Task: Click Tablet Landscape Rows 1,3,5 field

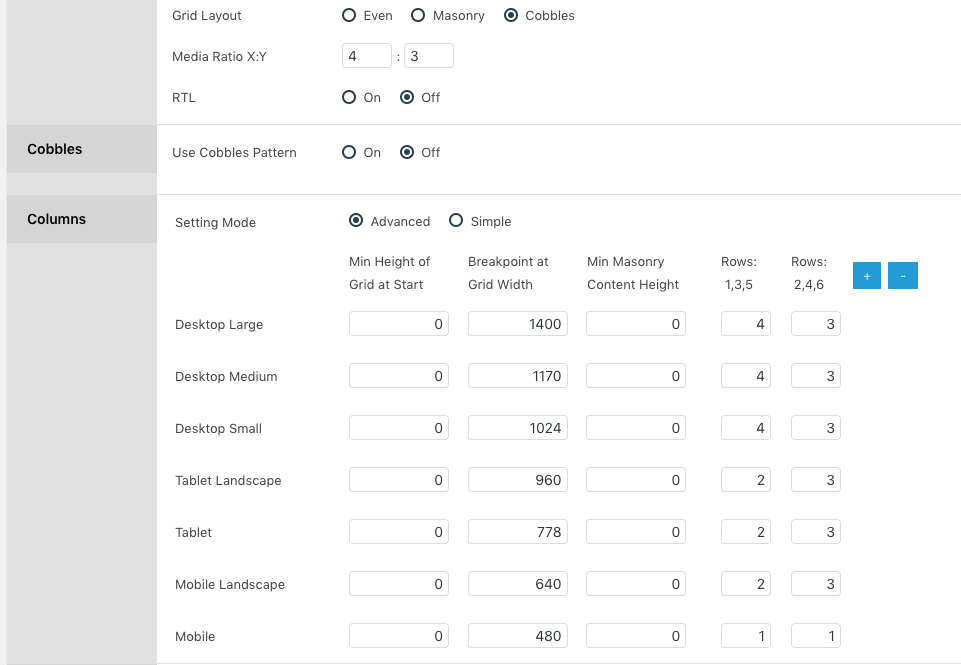Action: (746, 480)
